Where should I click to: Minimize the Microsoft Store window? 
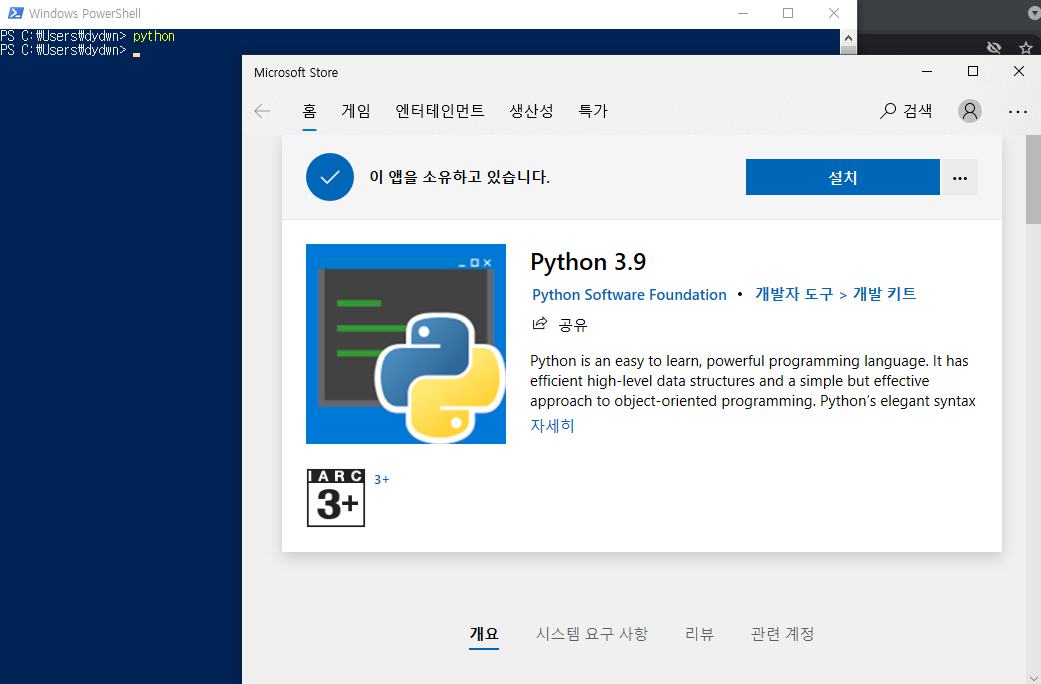(x=927, y=71)
